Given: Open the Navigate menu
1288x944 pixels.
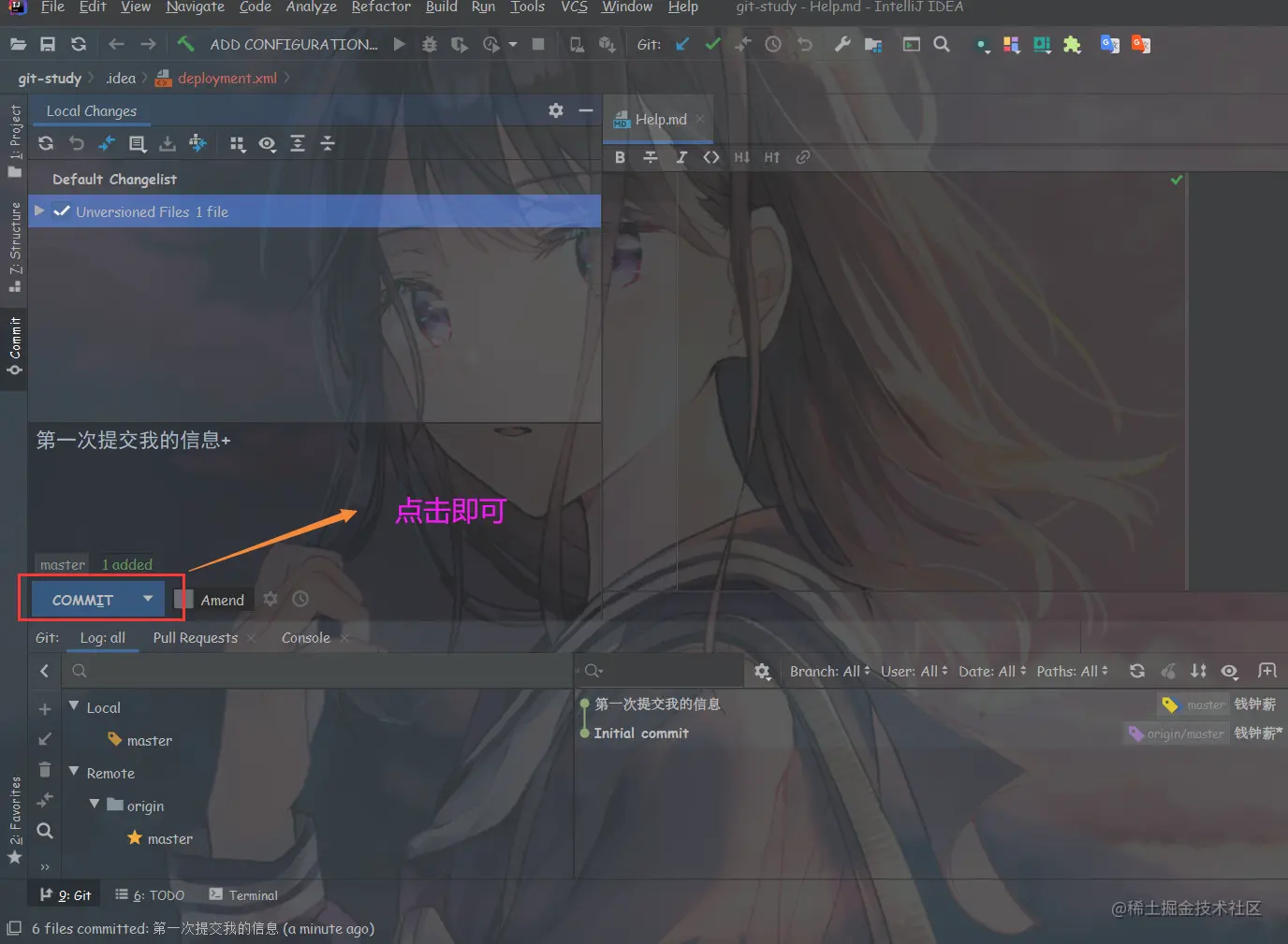Looking at the screenshot, I should 196,7.
